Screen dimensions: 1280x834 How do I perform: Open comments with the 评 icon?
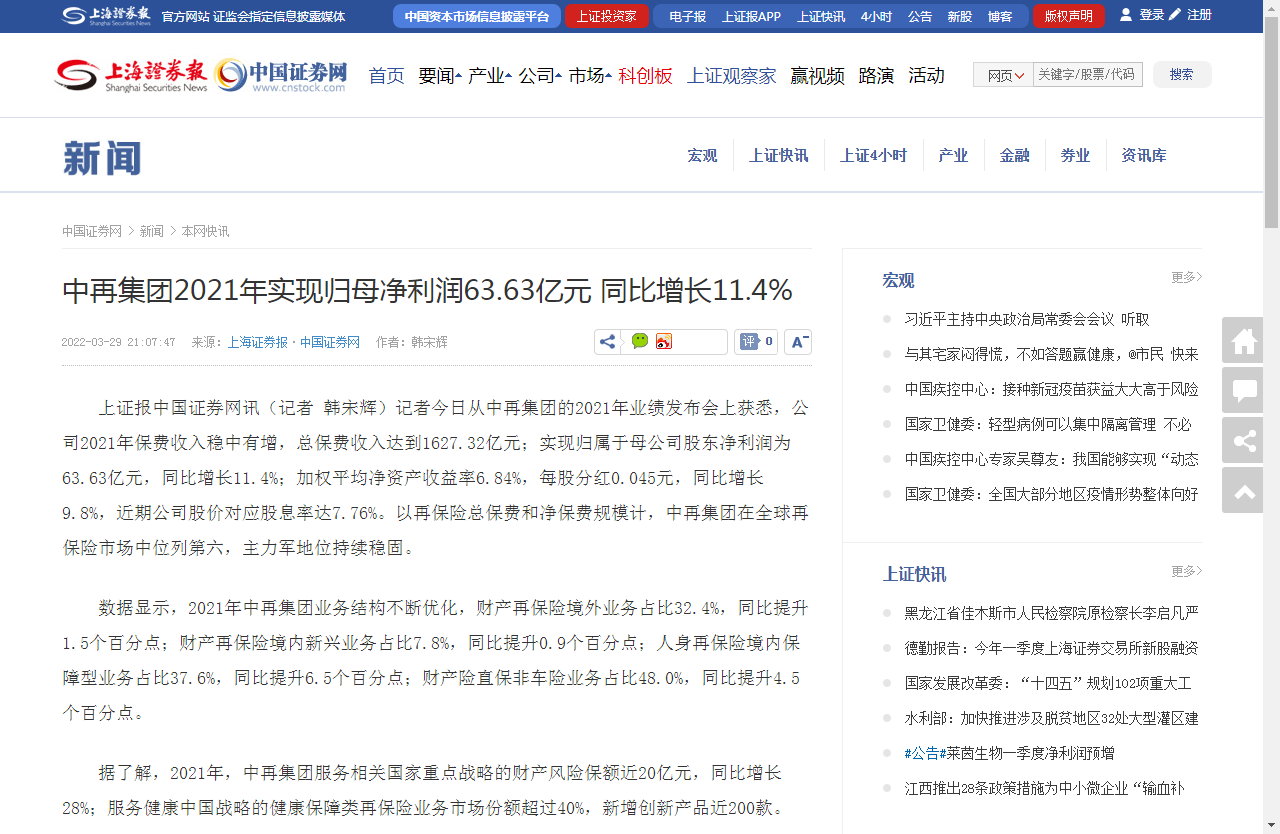click(755, 342)
